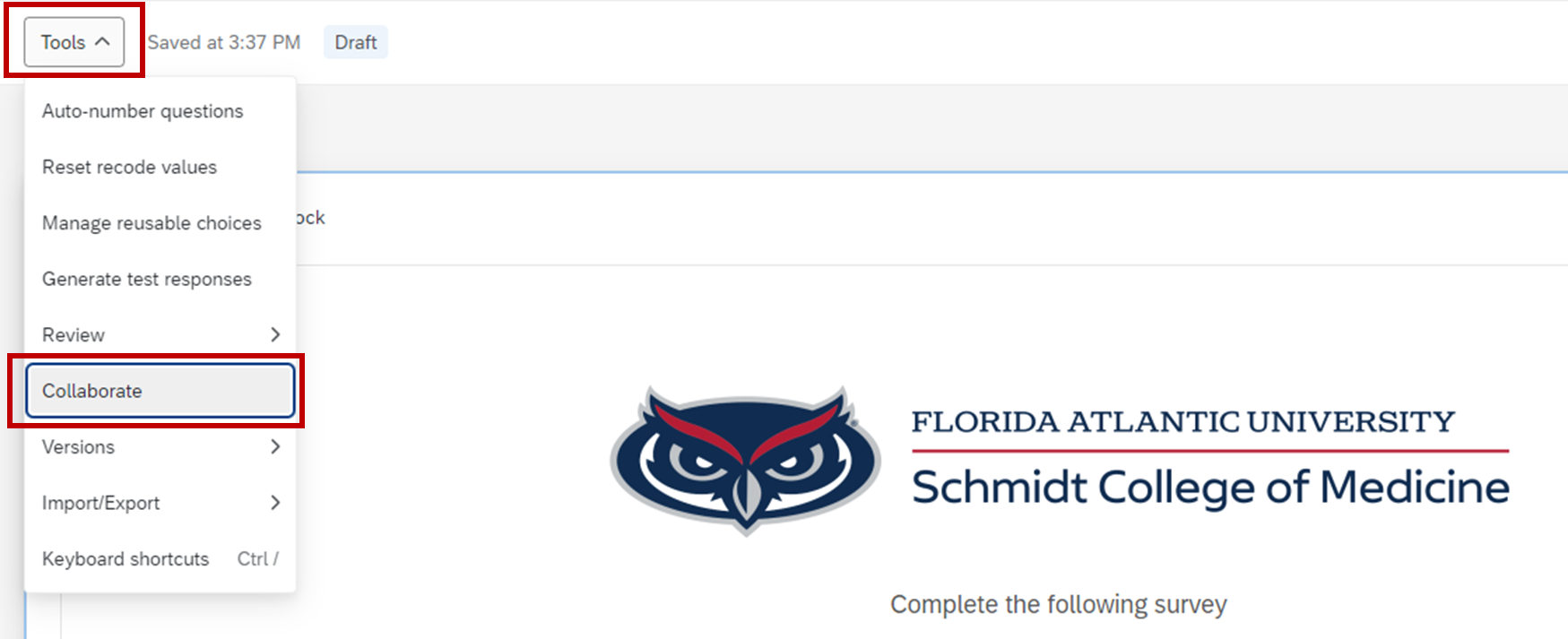Click the Draft status badge
The width and height of the screenshot is (1568, 639).
click(356, 42)
